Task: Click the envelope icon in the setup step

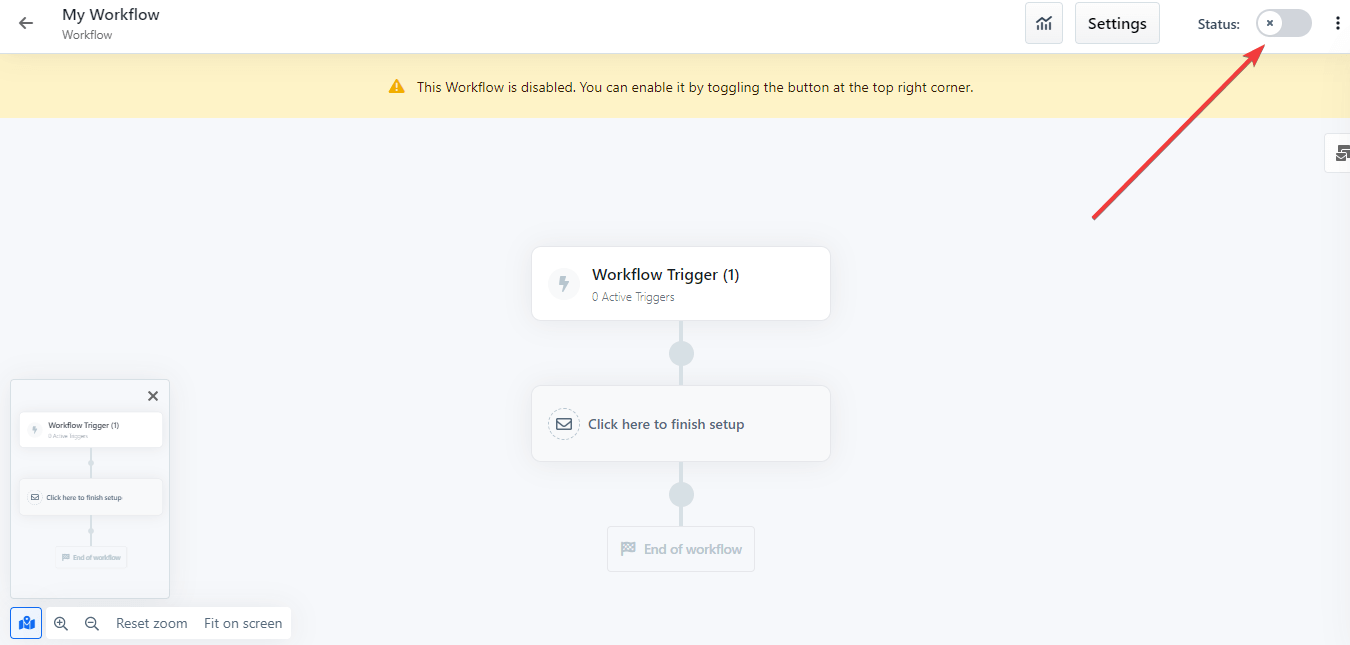Action: 564,423
